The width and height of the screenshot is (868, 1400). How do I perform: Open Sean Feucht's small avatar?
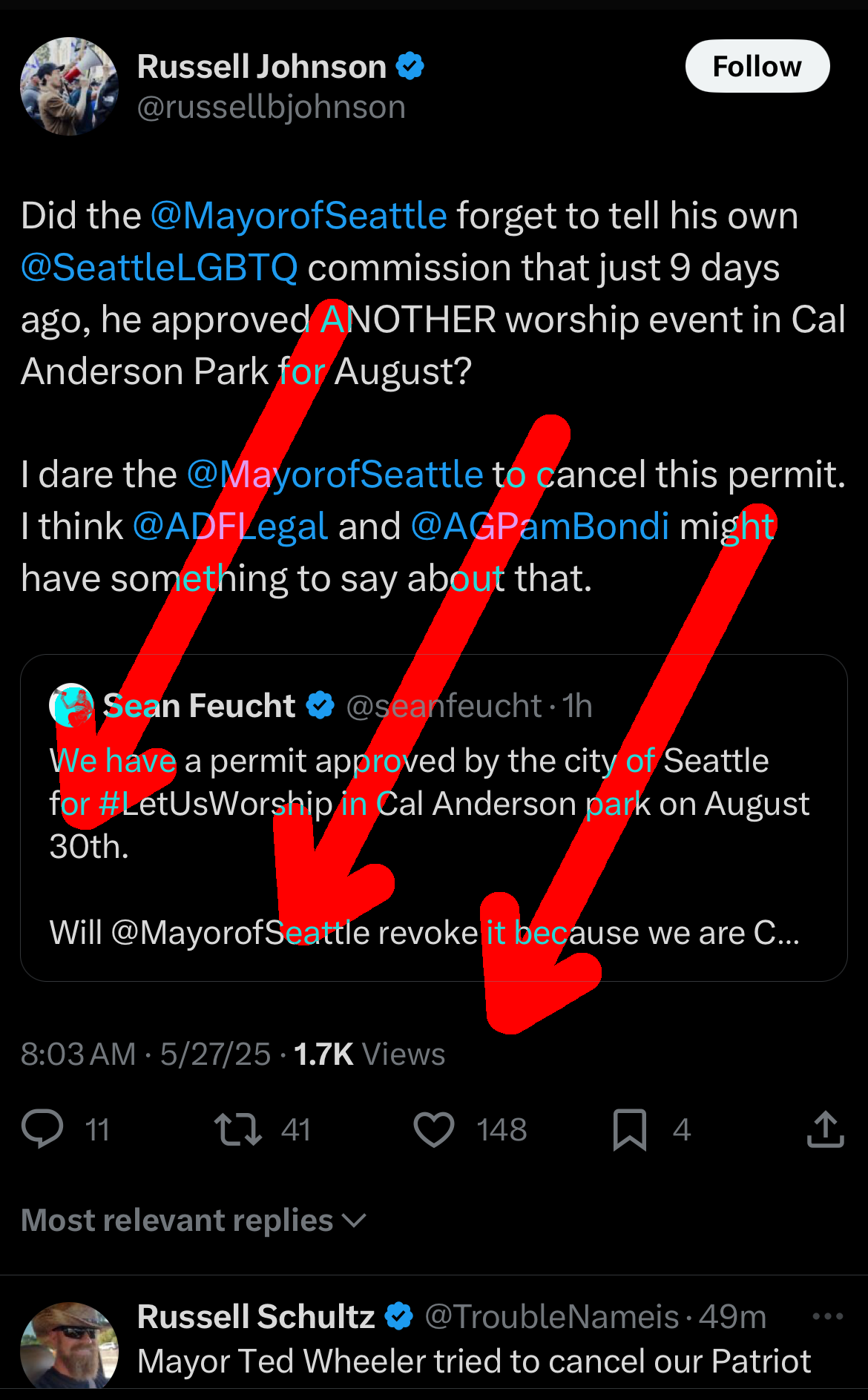point(71,705)
